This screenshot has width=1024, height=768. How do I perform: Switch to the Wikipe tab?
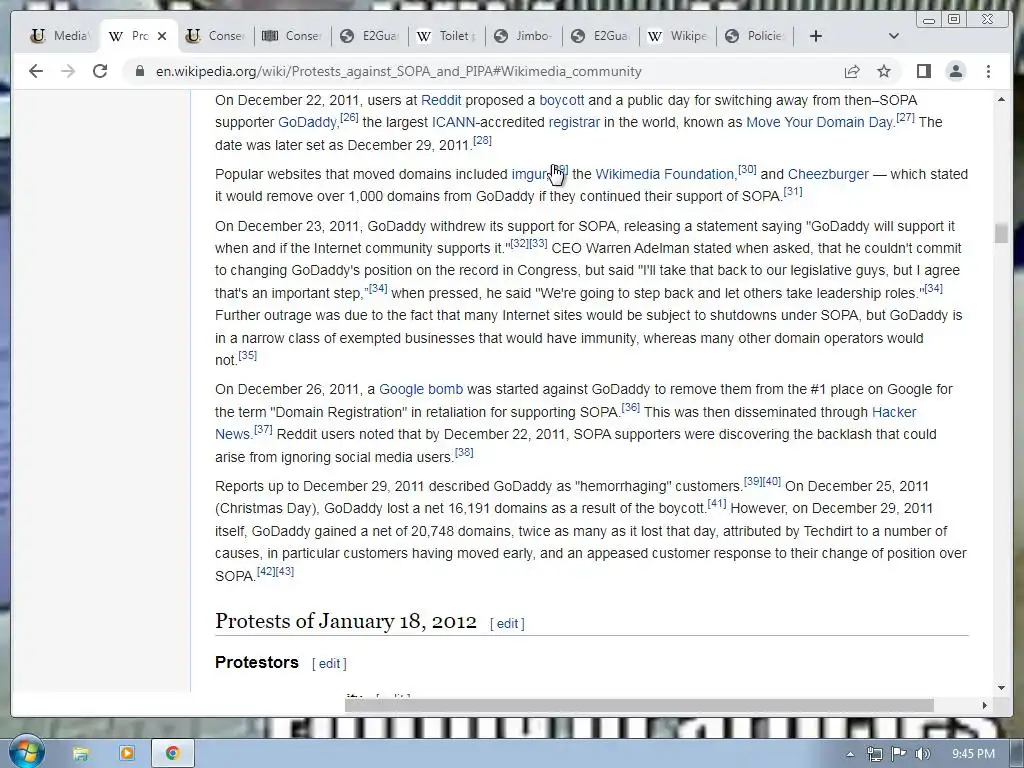coord(678,36)
